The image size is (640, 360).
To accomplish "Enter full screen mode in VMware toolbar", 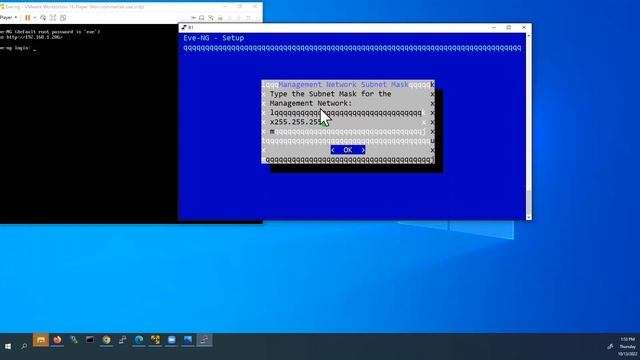I will coord(53,18).
